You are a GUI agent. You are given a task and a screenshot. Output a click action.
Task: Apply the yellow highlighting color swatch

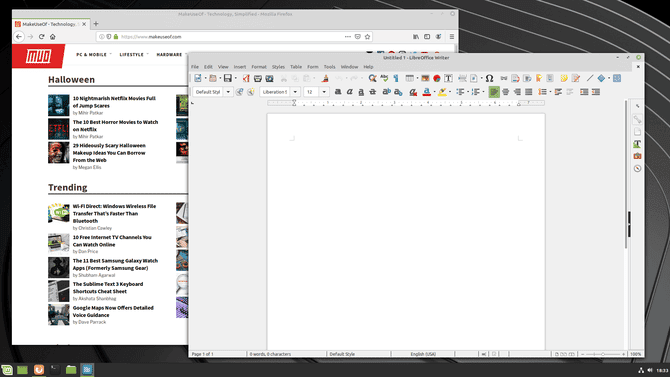[x=442, y=92]
